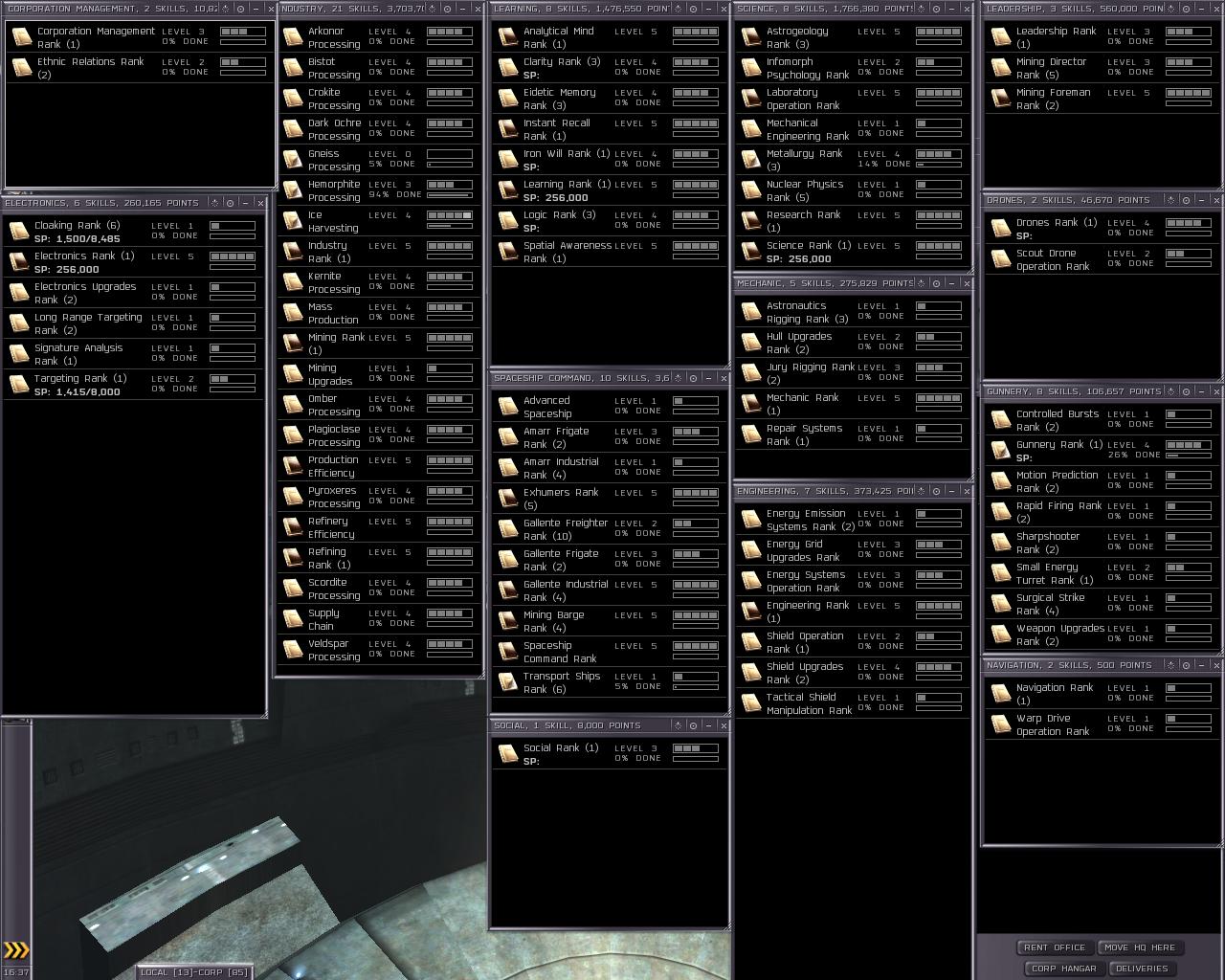1225x980 pixels.
Task: Click Transport Ships 5% training progress bar
Action: (x=696, y=687)
